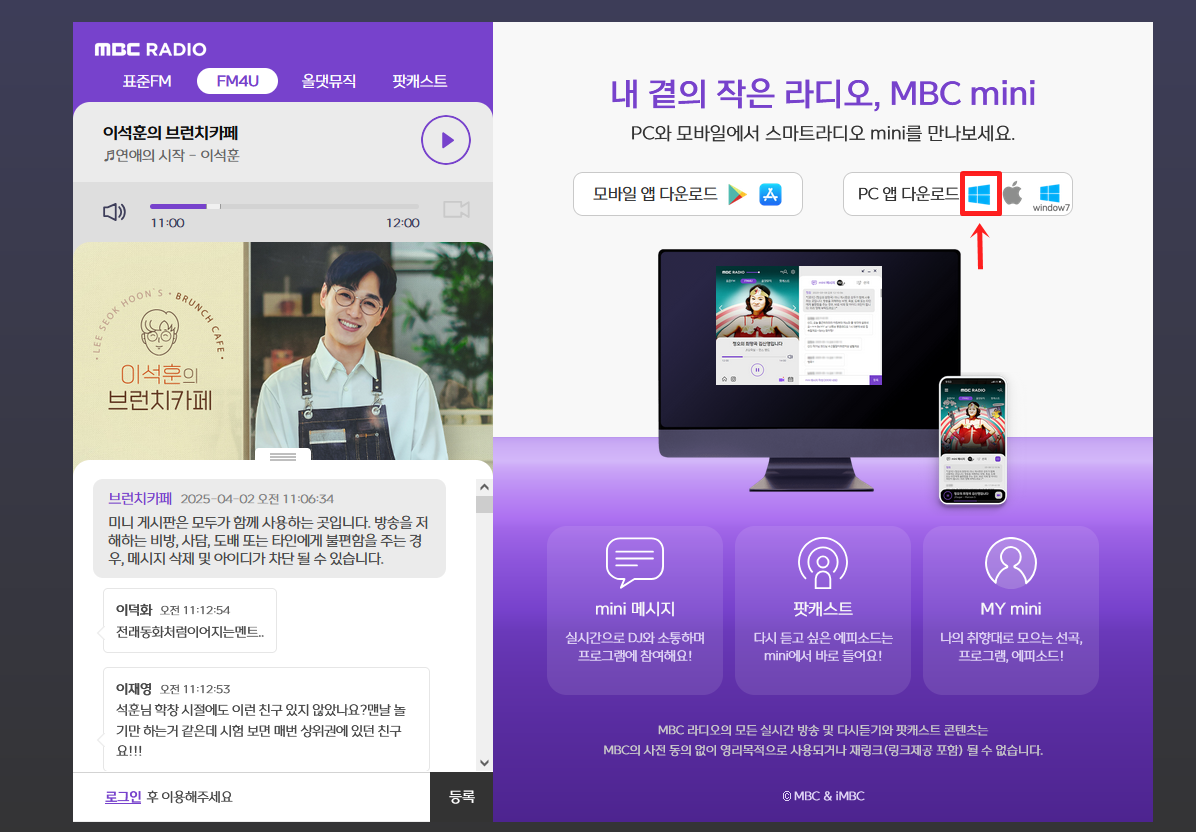Image resolution: width=1196 pixels, height=832 pixels.
Task: Download the Windows PC app
Action: click(x=979, y=194)
